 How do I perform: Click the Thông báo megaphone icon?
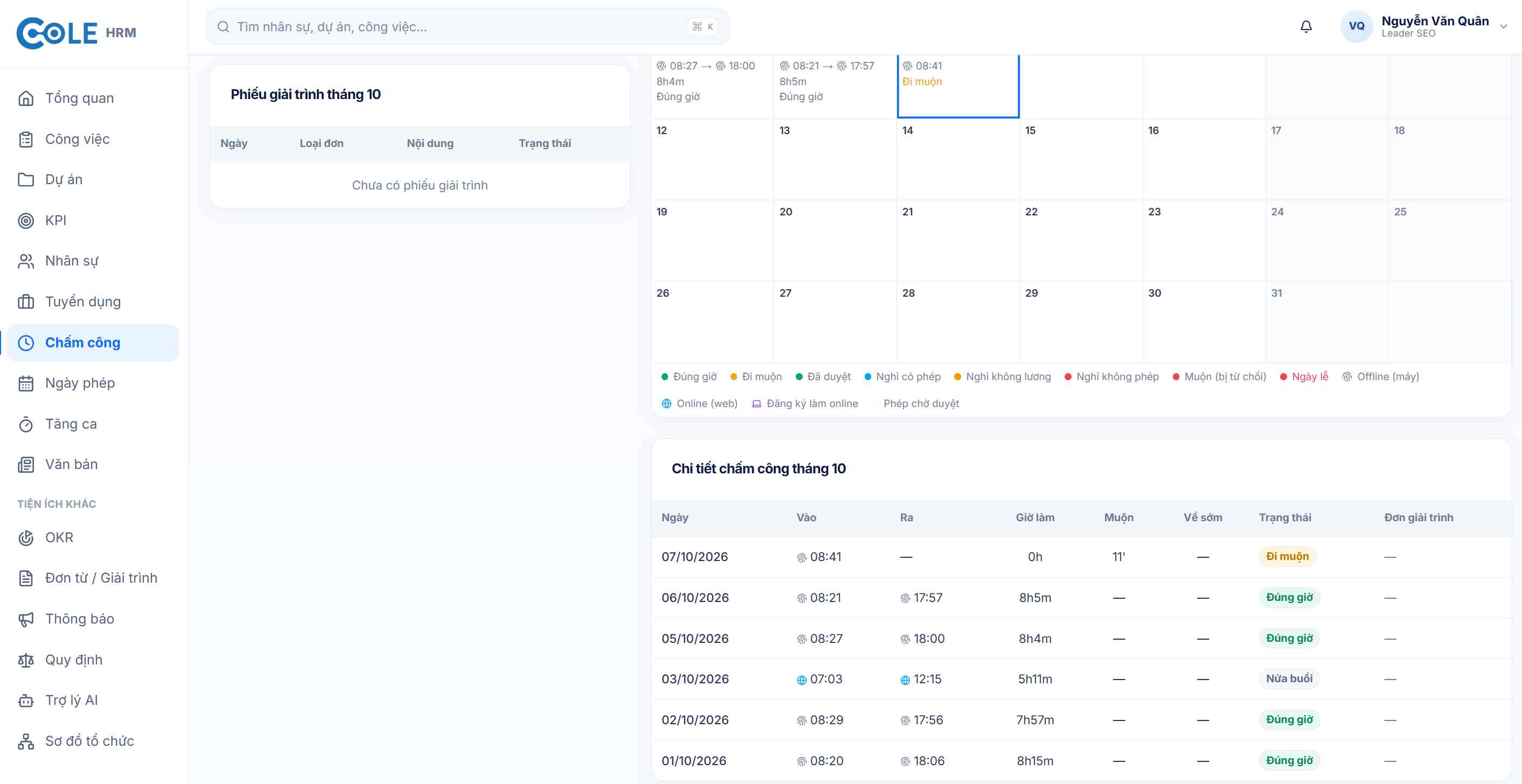click(x=26, y=619)
